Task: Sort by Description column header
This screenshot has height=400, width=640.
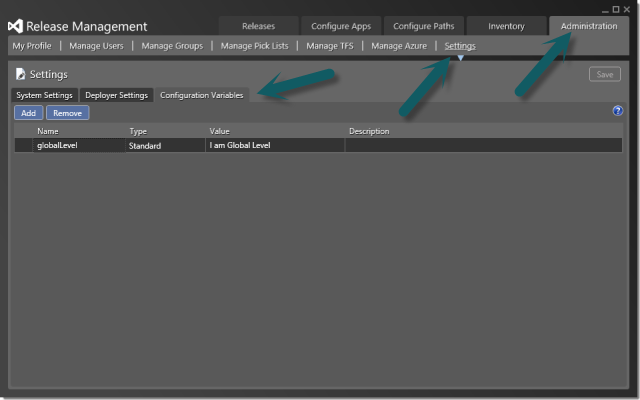Action: click(369, 131)
